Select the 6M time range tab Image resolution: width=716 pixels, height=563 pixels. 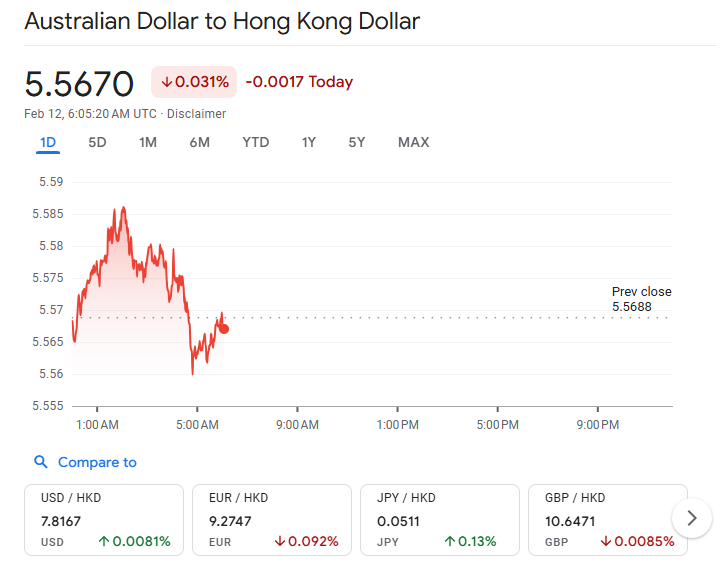coord(199,142)
